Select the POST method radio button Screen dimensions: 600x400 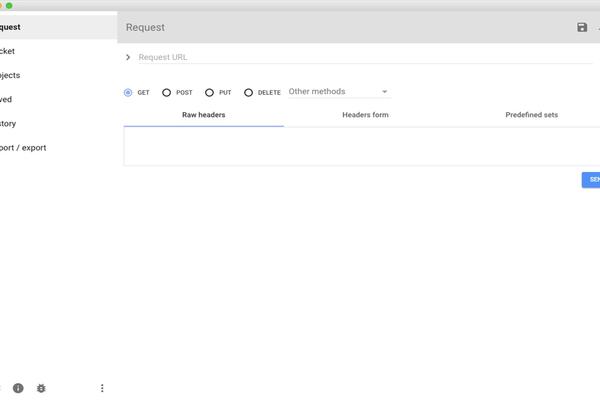(x=166, y=92)
